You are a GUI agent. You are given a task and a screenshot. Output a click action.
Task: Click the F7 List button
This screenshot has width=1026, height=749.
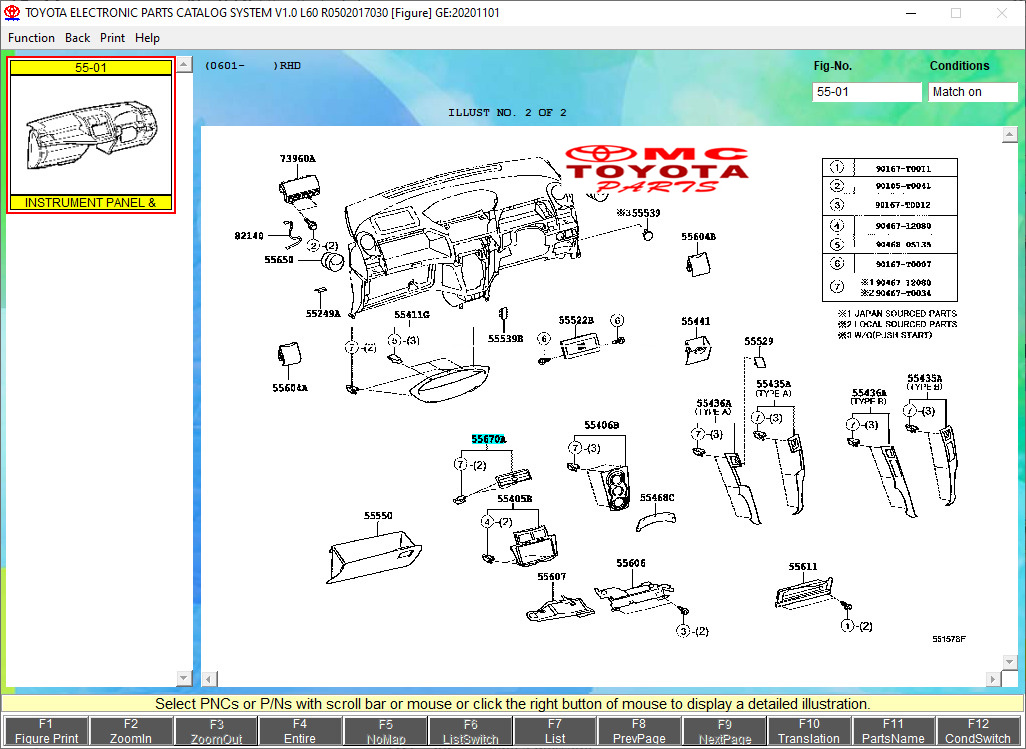(555, 731)
